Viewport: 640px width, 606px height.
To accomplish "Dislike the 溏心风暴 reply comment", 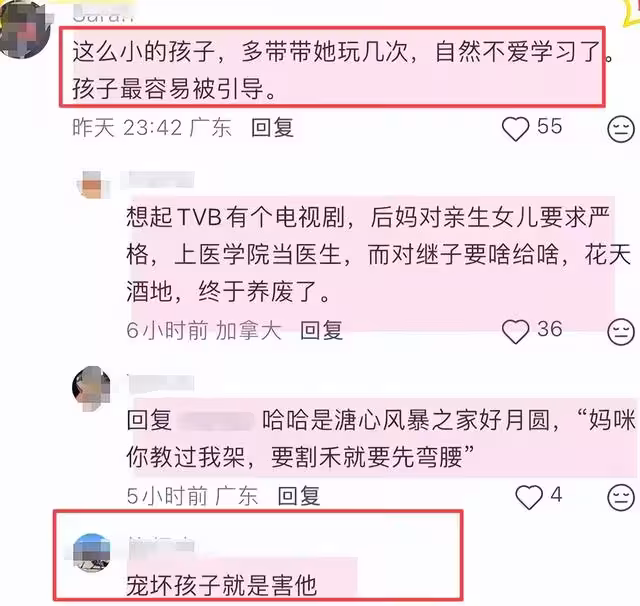I will (621, 497).
